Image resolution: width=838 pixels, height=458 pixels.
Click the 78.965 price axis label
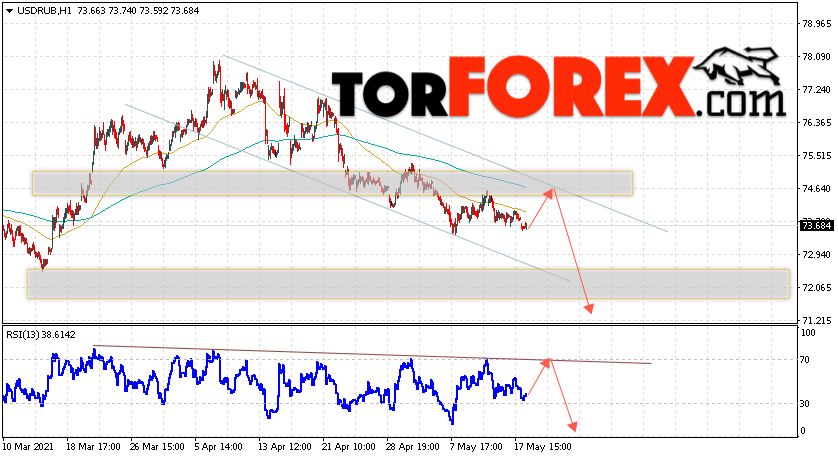coord(817,24)
